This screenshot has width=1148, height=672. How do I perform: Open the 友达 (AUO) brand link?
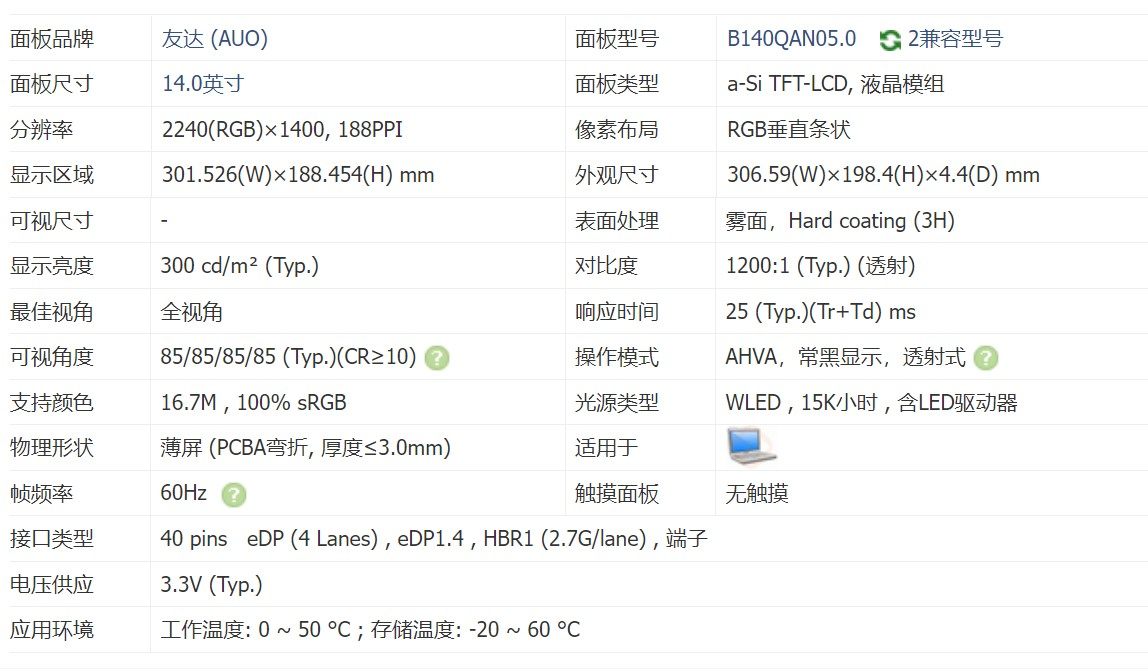click(215, 39)
